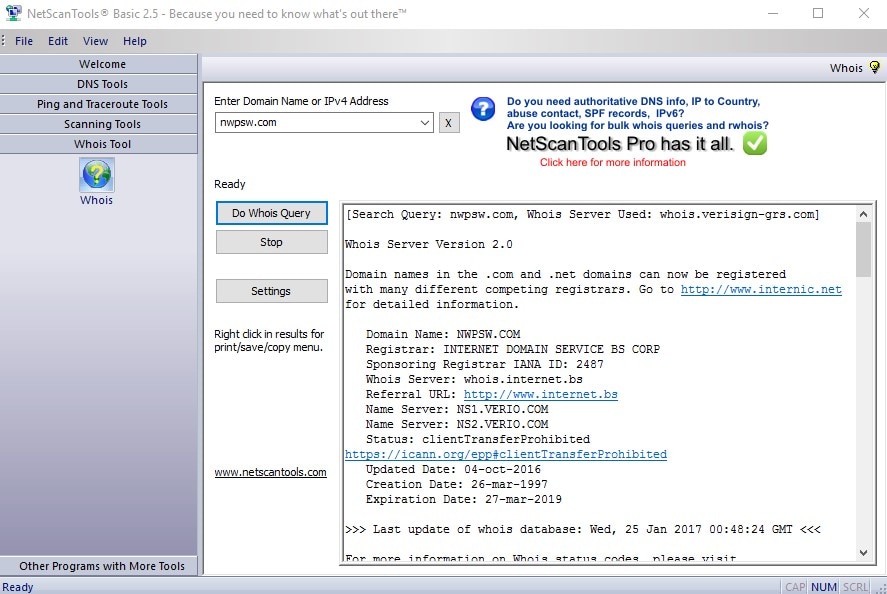
Task: Click the results scrollbar up arrow
Action: click(x=863, y=214)
